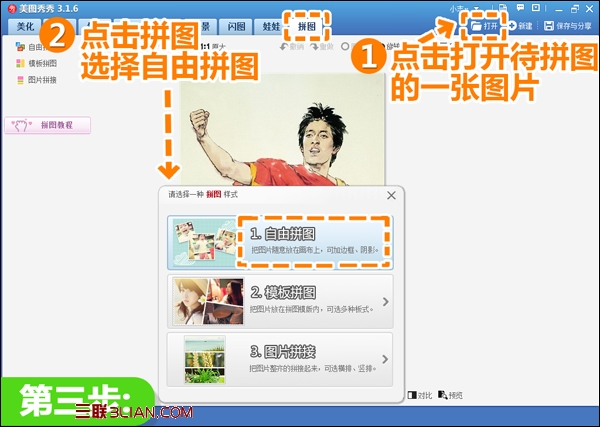
Task: Select 自由拼图 icon in the left sidebar
Action: pyautogui.click(x=20, y=47)
